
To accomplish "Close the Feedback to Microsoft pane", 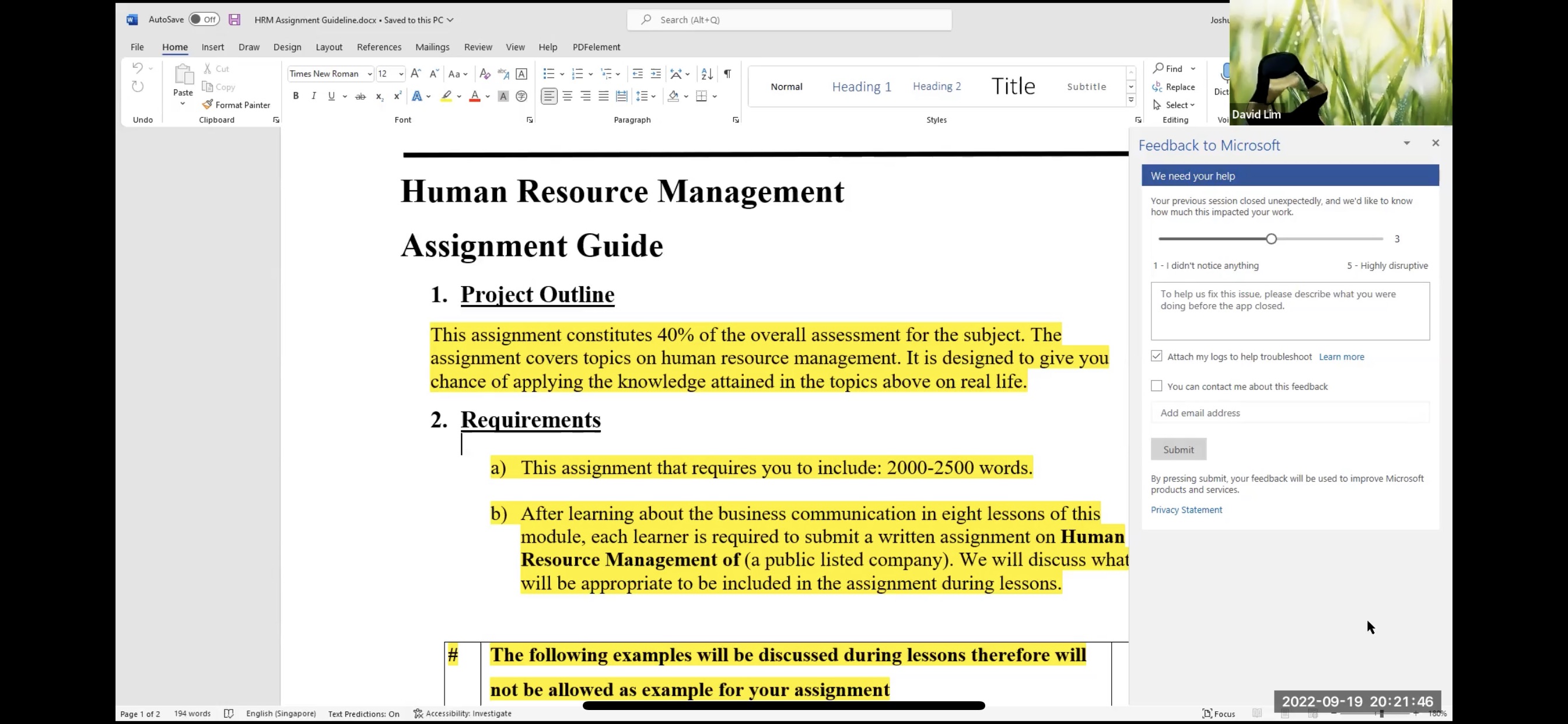I will pos(1436,143).
